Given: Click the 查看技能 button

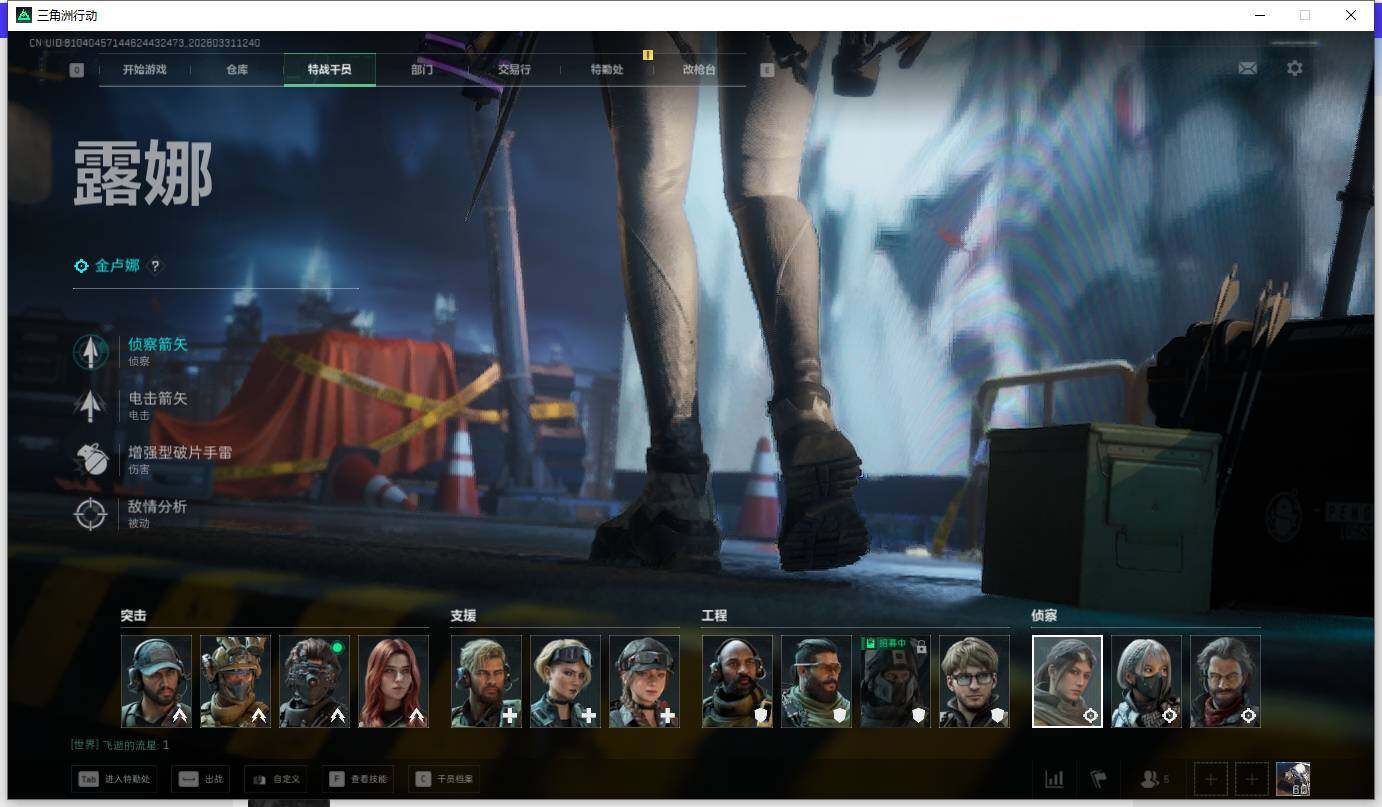Looking at the screenshot, I should pyautogui.click(x=356, y=779).
